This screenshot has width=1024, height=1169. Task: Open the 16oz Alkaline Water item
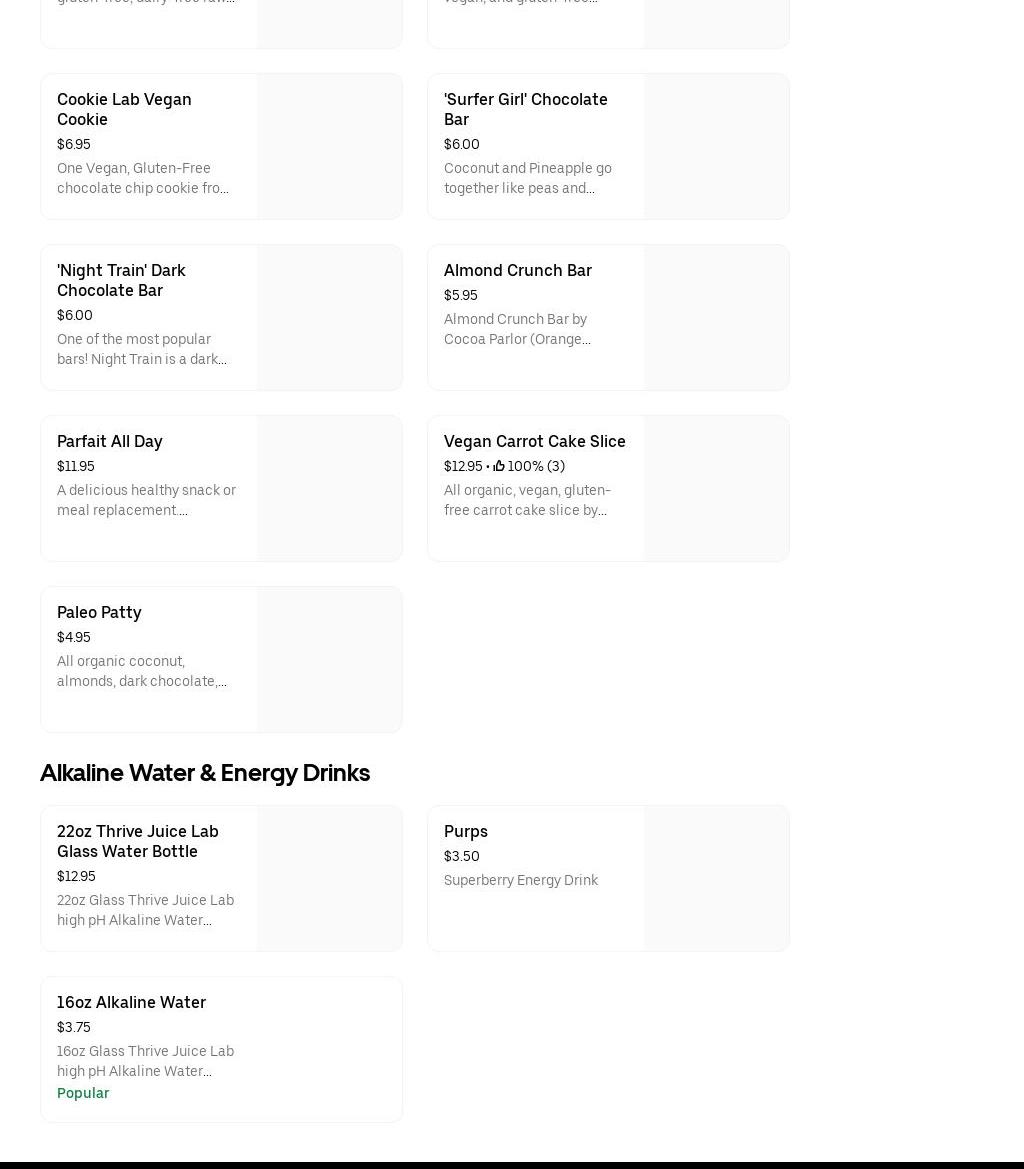pyautogui.click(x=131, y=1002)
